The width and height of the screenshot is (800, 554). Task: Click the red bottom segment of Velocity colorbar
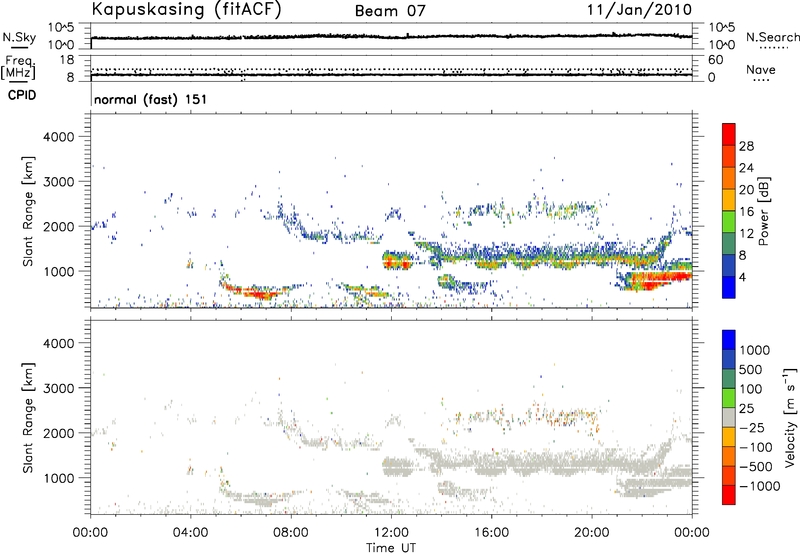(x=729, y=495)
